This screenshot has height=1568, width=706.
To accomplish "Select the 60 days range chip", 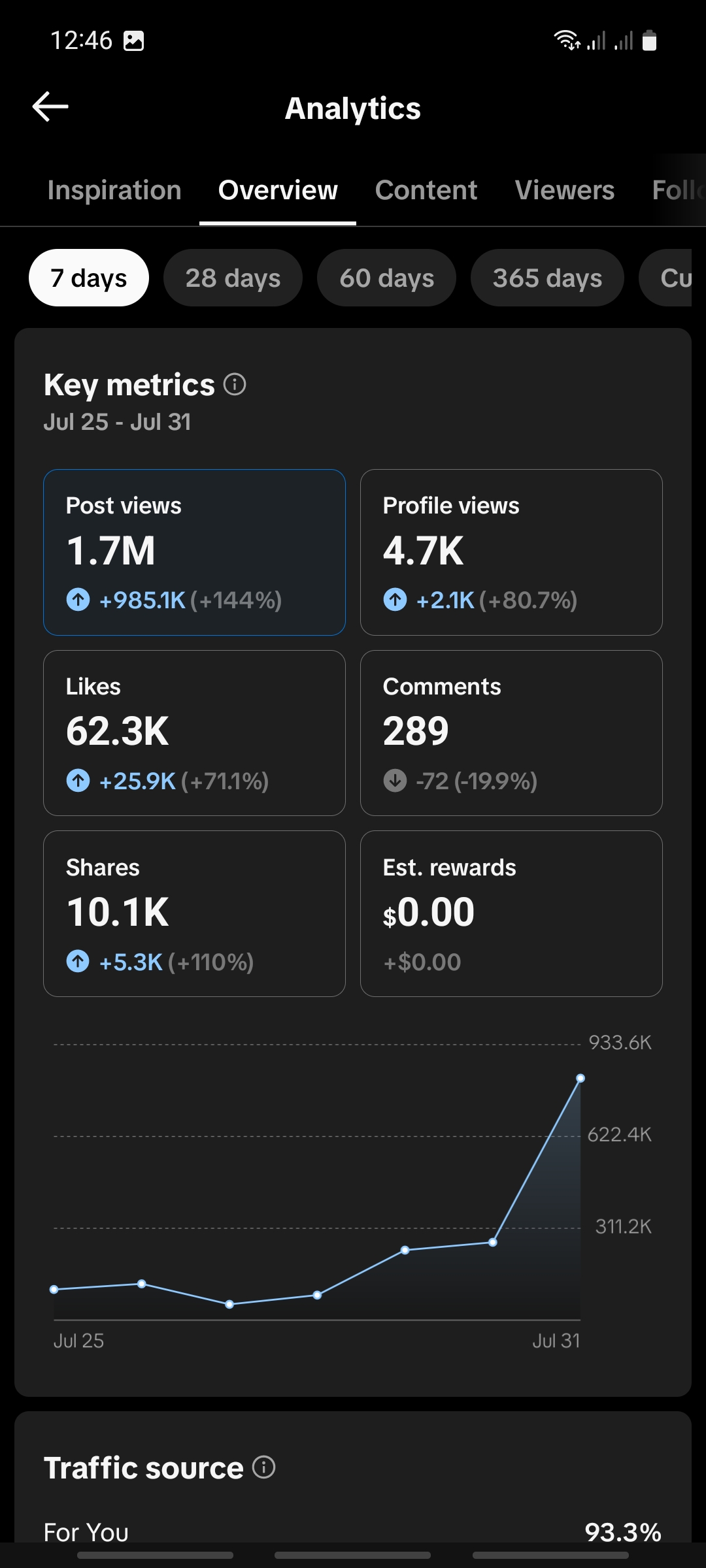I will pos(386,278).
